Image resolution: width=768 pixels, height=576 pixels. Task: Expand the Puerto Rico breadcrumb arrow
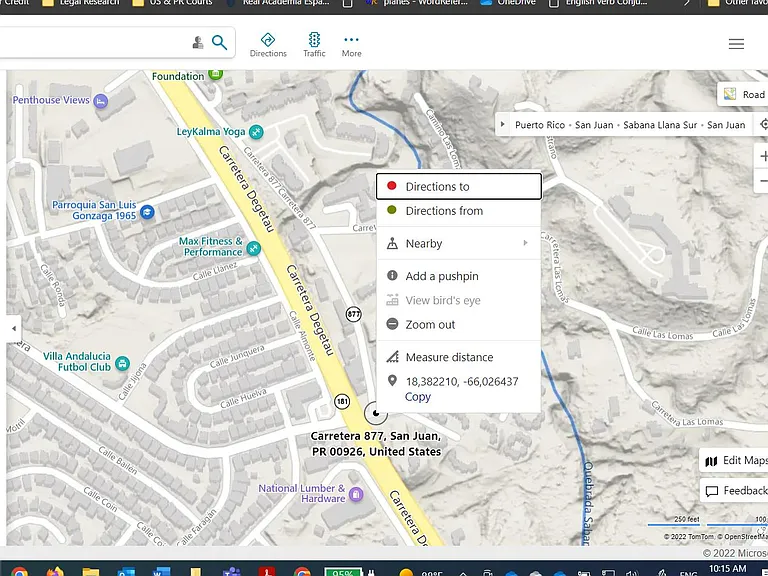tap(502, 124)
